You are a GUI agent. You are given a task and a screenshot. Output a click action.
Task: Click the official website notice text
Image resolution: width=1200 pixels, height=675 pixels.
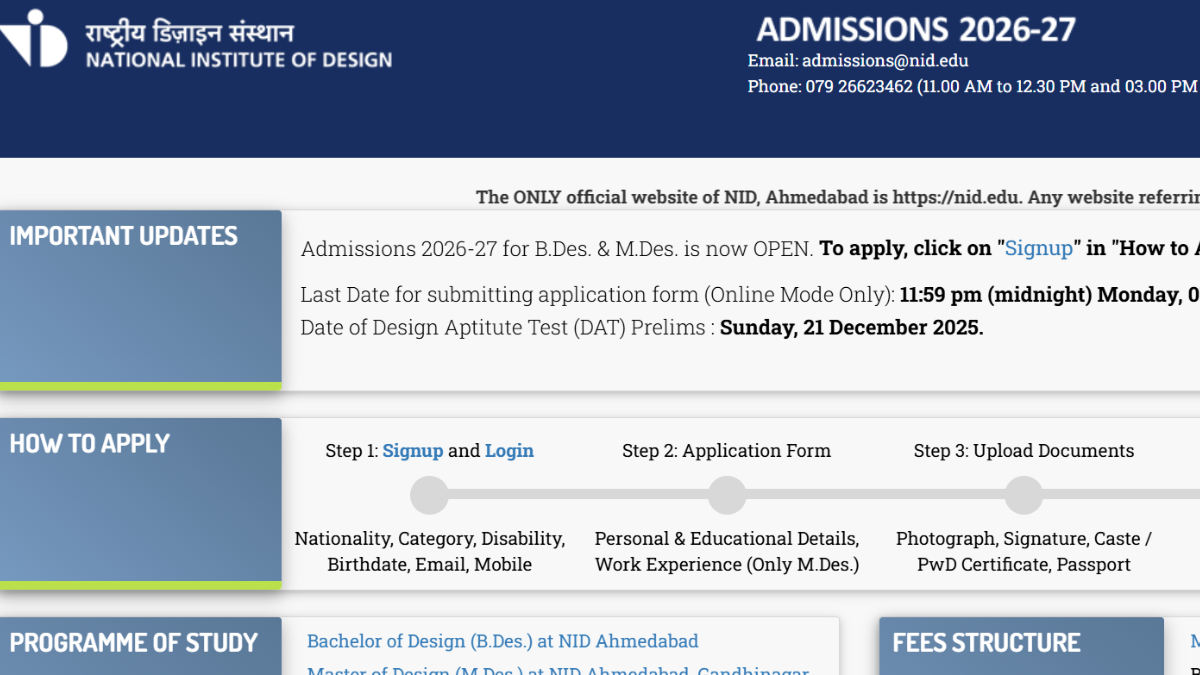click(838, 197)
